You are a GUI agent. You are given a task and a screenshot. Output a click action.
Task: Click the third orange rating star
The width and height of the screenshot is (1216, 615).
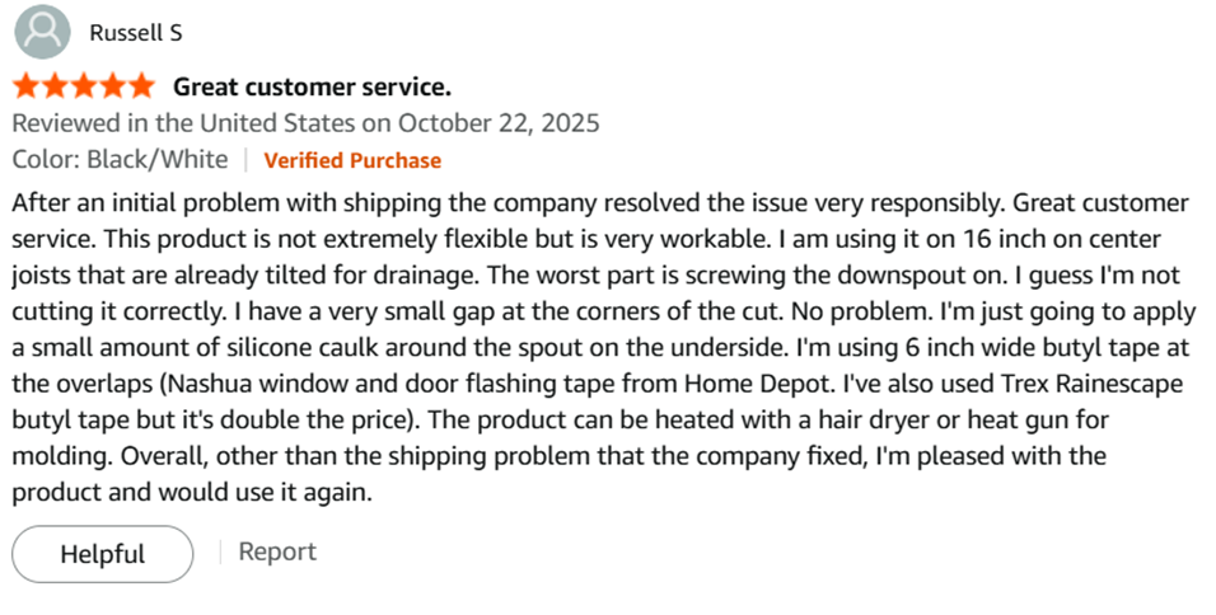click(x=84, y=86)
